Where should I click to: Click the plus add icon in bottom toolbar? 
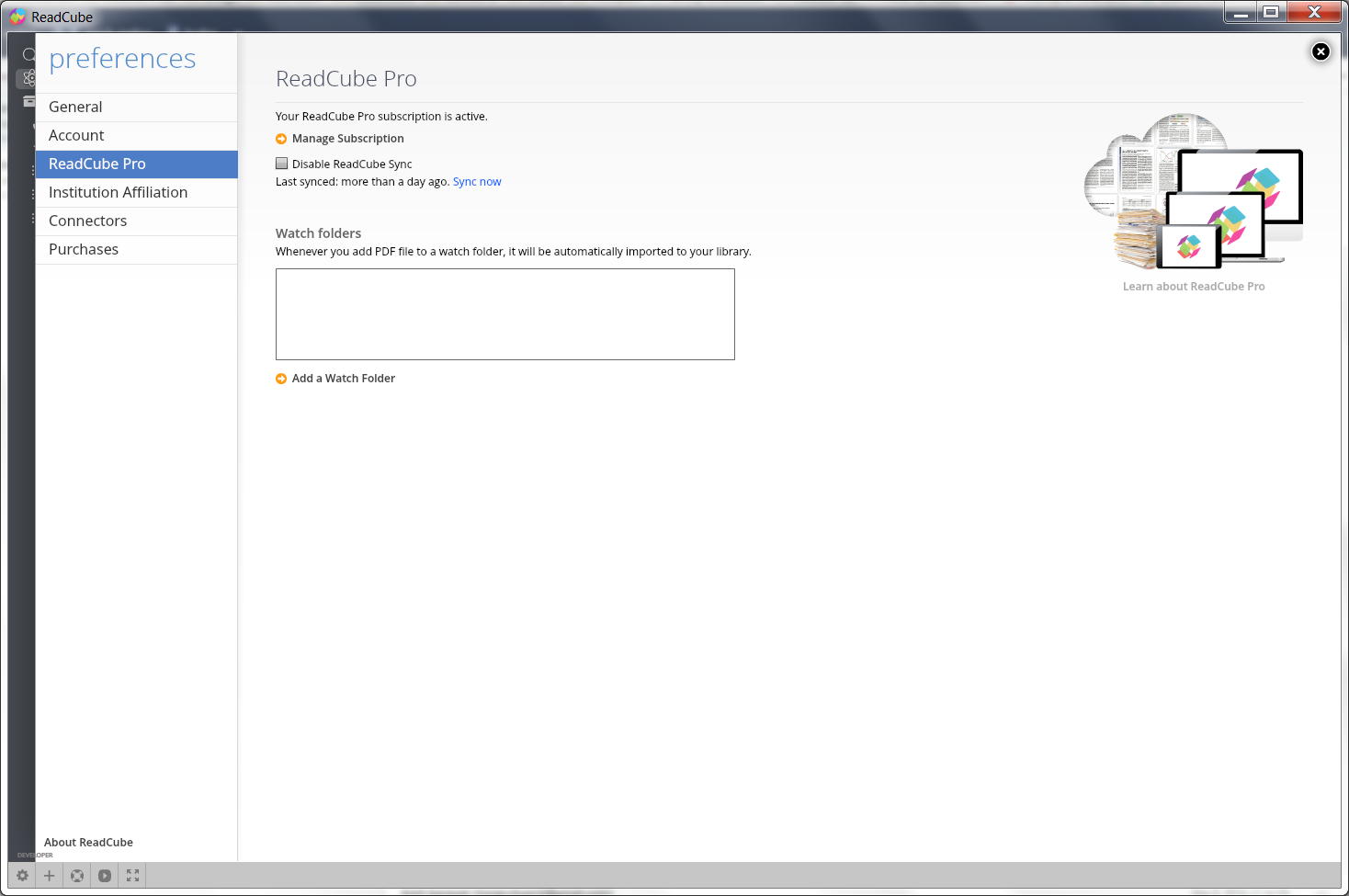click(x=50, y=876)
